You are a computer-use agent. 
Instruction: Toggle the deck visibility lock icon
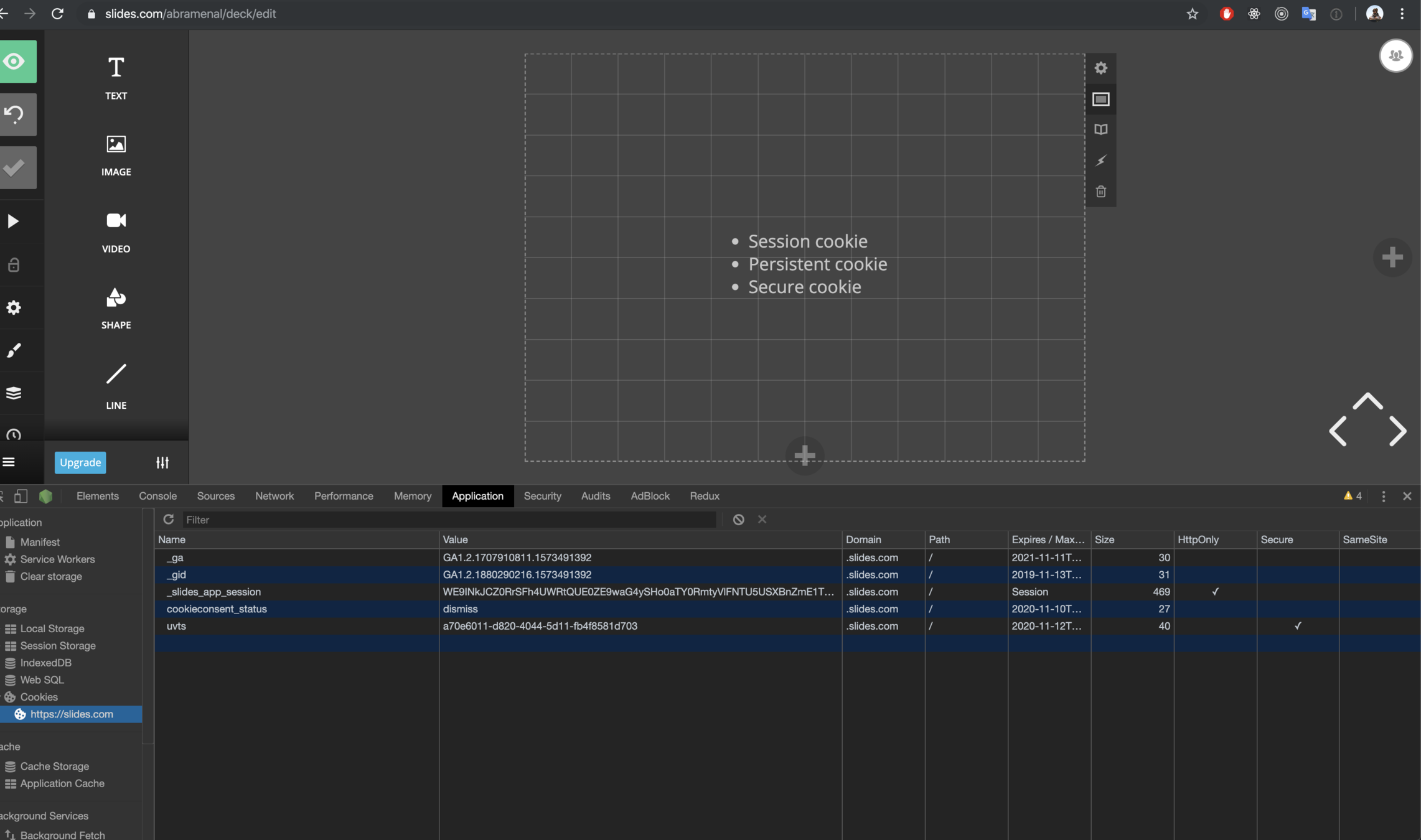click(14, 265)
